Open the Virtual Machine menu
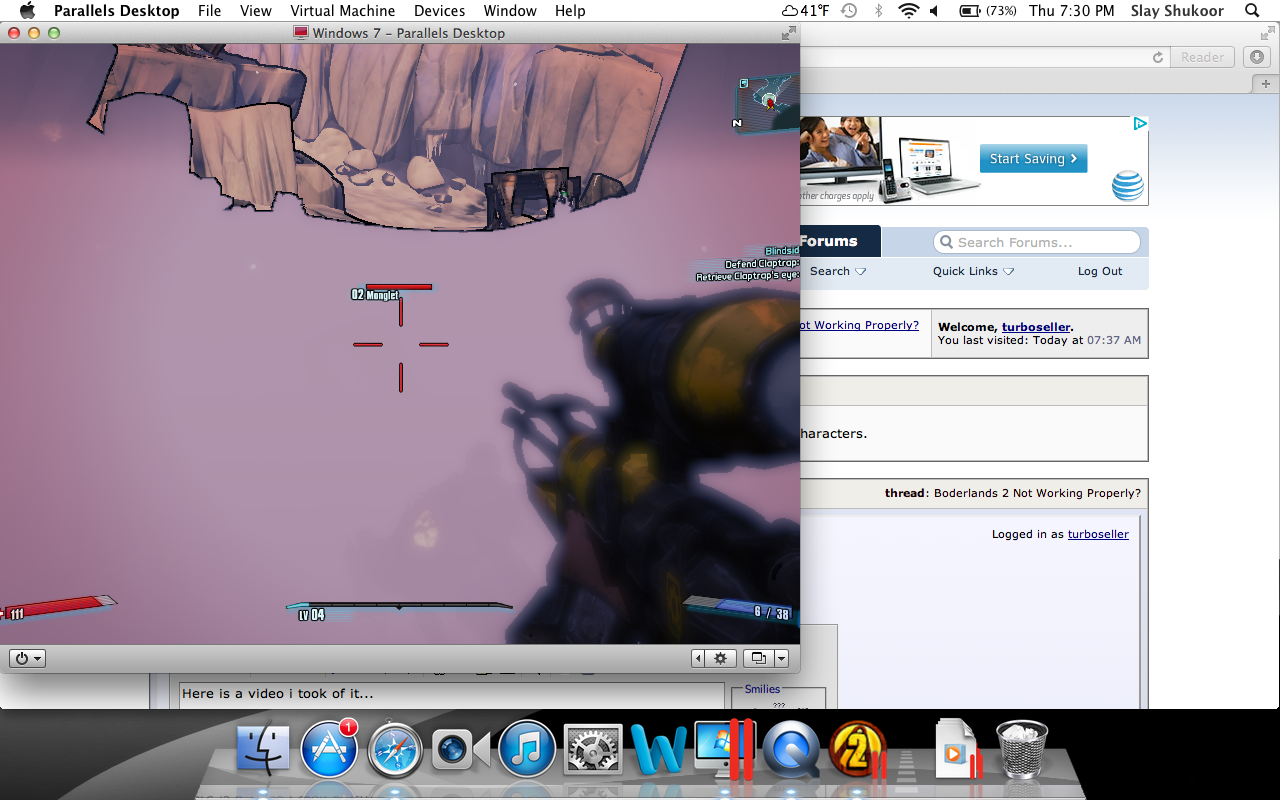1280x800 pixels. 342,11
